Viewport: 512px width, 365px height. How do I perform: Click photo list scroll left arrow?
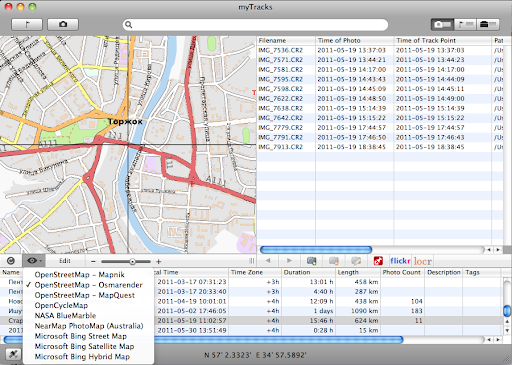pos(489,250)
